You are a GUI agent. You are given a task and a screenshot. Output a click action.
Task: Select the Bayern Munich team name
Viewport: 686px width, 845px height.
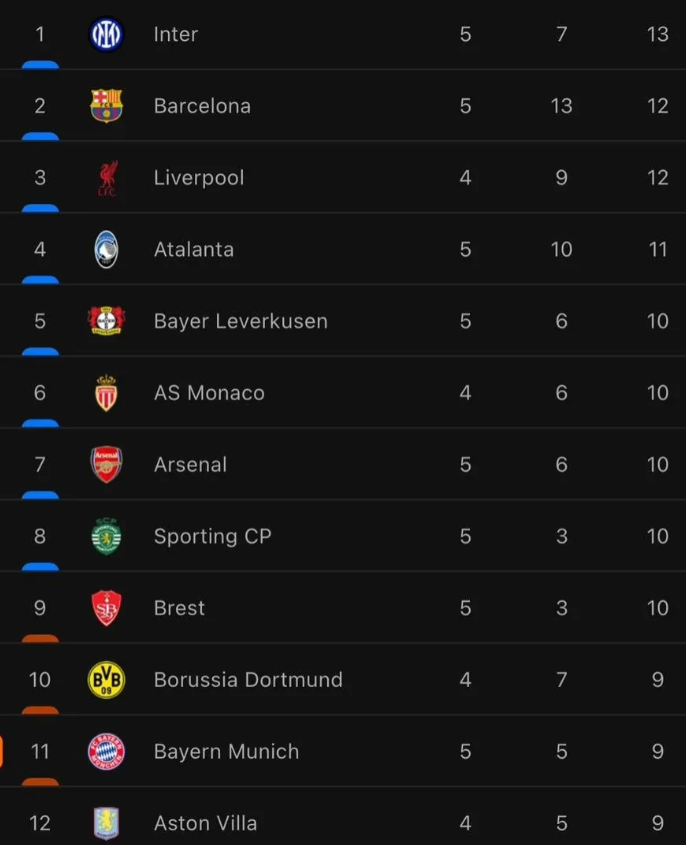[x=226, y=751]
